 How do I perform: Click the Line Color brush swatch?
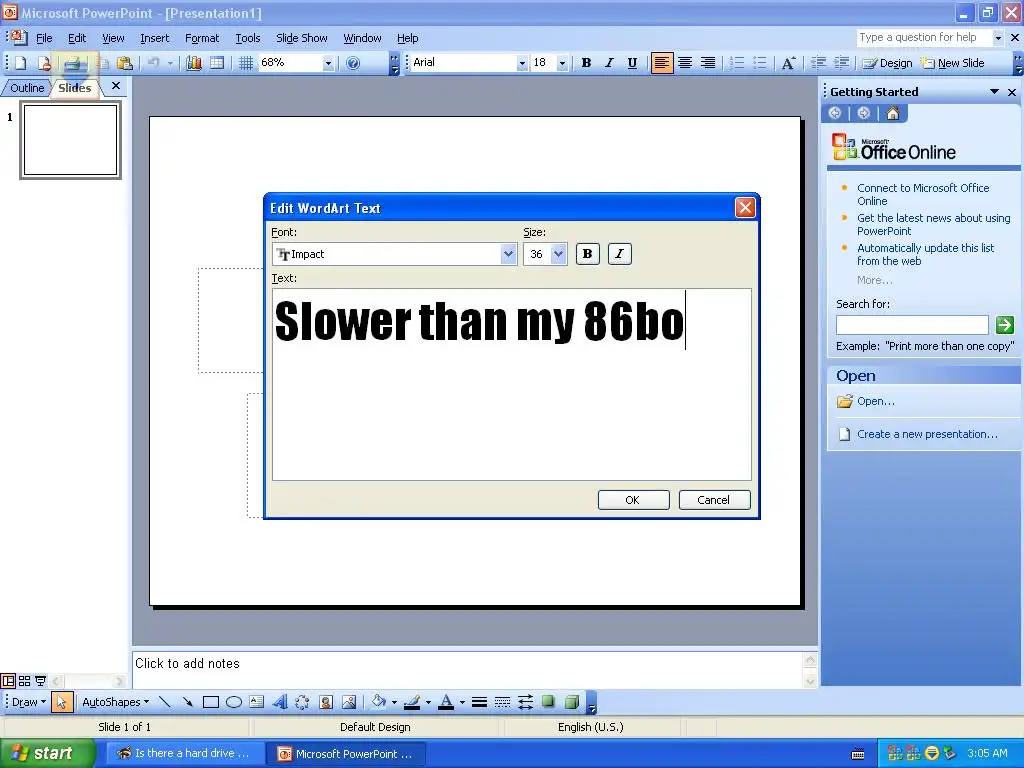[x=412, y=702]
